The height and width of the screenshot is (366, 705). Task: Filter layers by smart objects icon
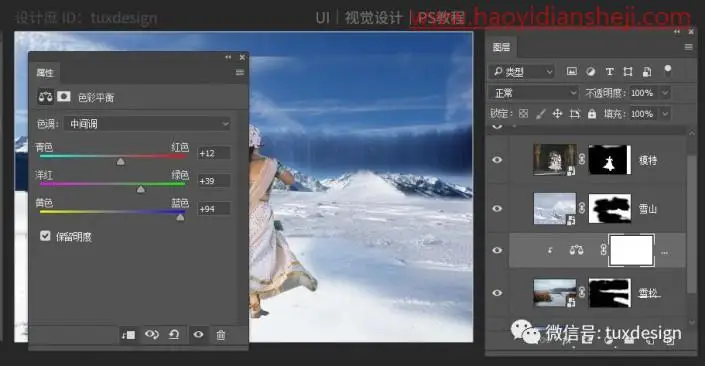(x=647, y=71)
